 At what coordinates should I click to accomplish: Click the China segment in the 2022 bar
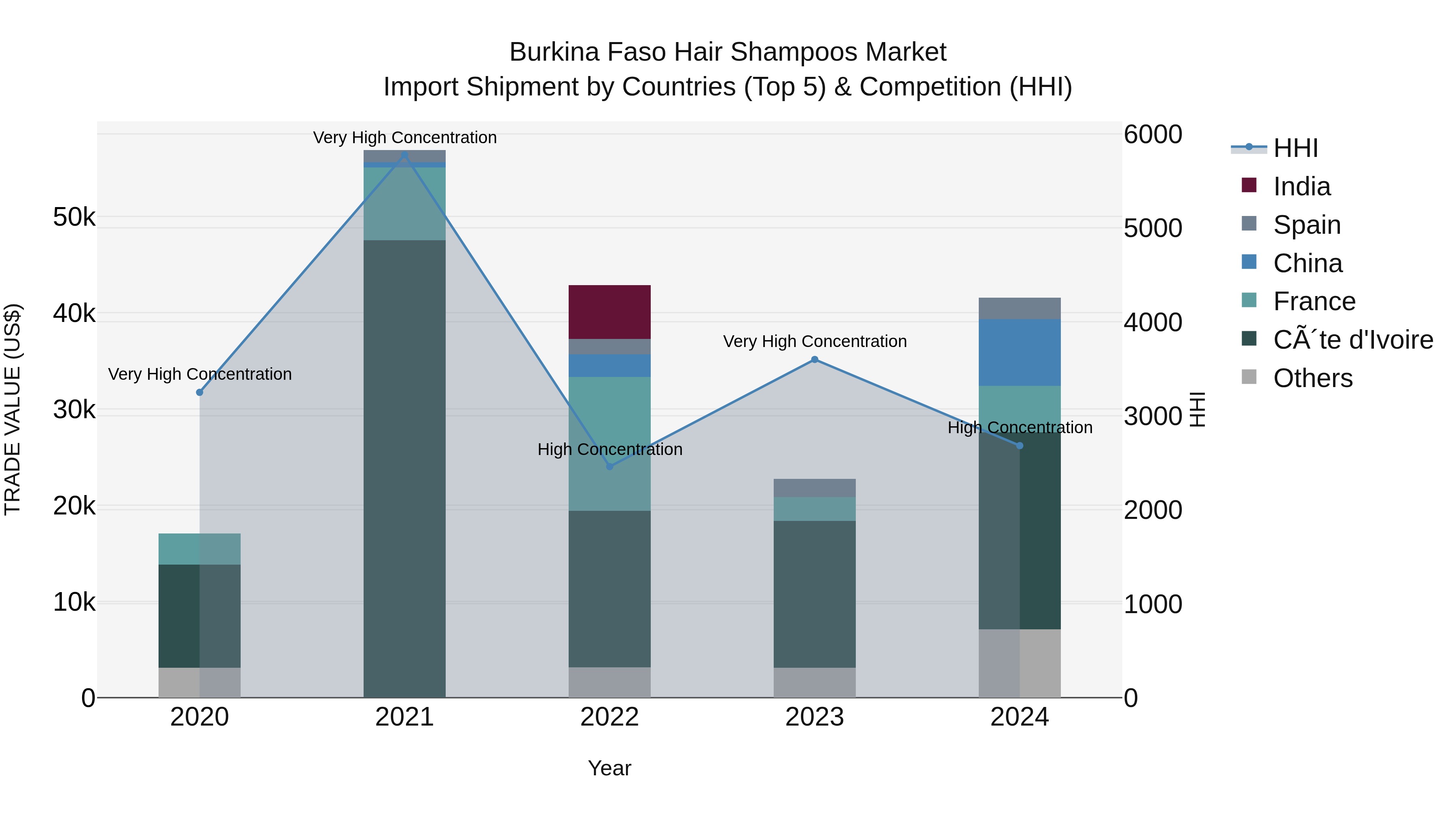pos(610,366)
